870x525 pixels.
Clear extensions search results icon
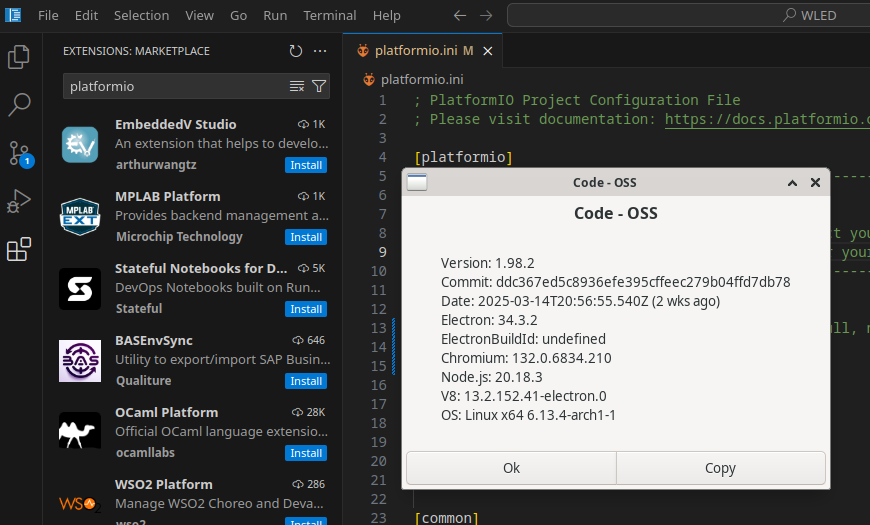tap(297, 86)
